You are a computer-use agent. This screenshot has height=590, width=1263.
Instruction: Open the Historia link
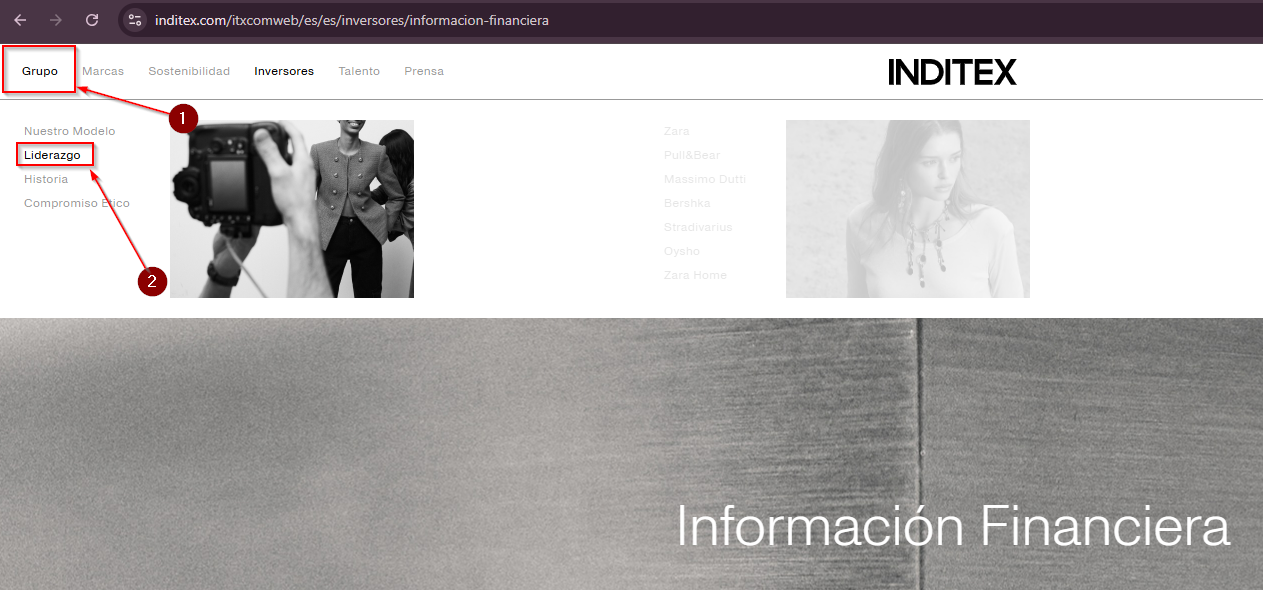click(46, 179)
